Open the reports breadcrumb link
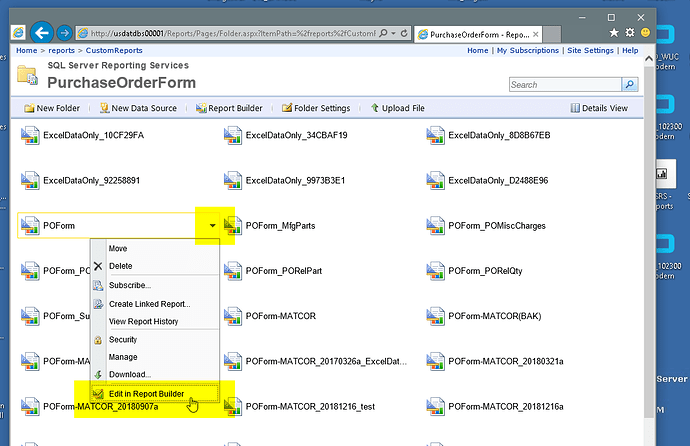The image size is (690, 446). tap(62, 51)
